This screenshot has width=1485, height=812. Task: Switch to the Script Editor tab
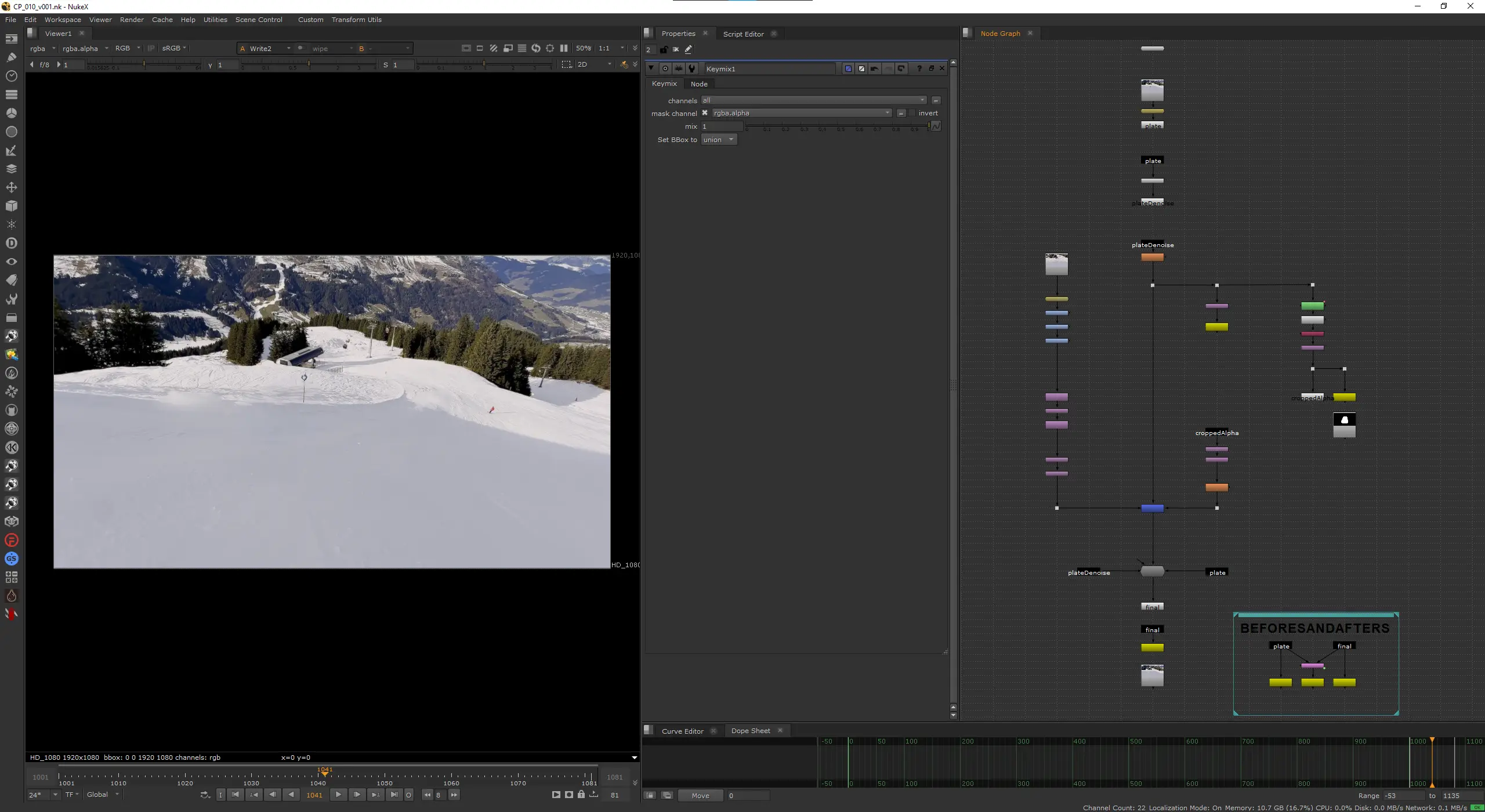(743, 34)
